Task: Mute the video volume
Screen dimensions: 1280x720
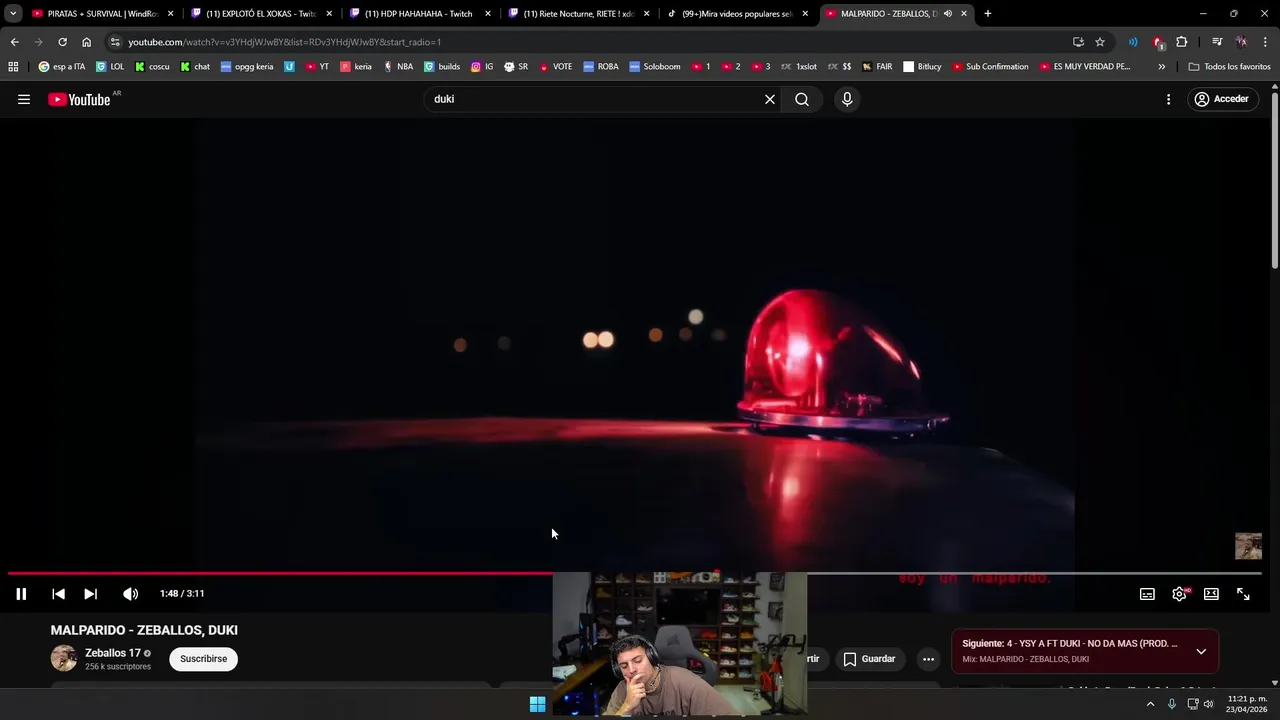Action: [130, 594]
